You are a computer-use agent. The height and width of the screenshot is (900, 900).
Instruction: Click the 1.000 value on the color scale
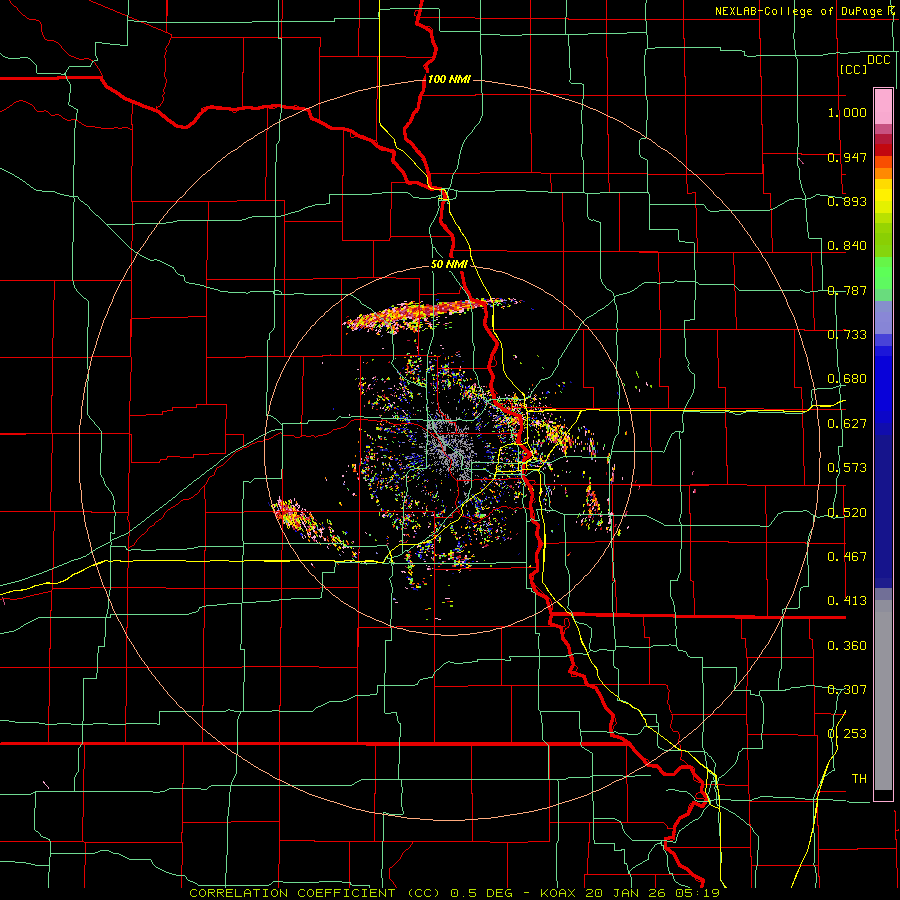coord(847,112)
